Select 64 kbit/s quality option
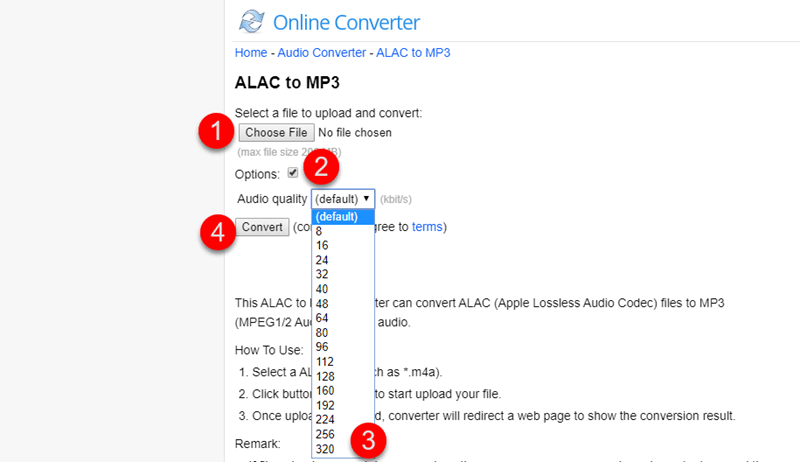This screenshot has height=462, width=800. point(322,318)
